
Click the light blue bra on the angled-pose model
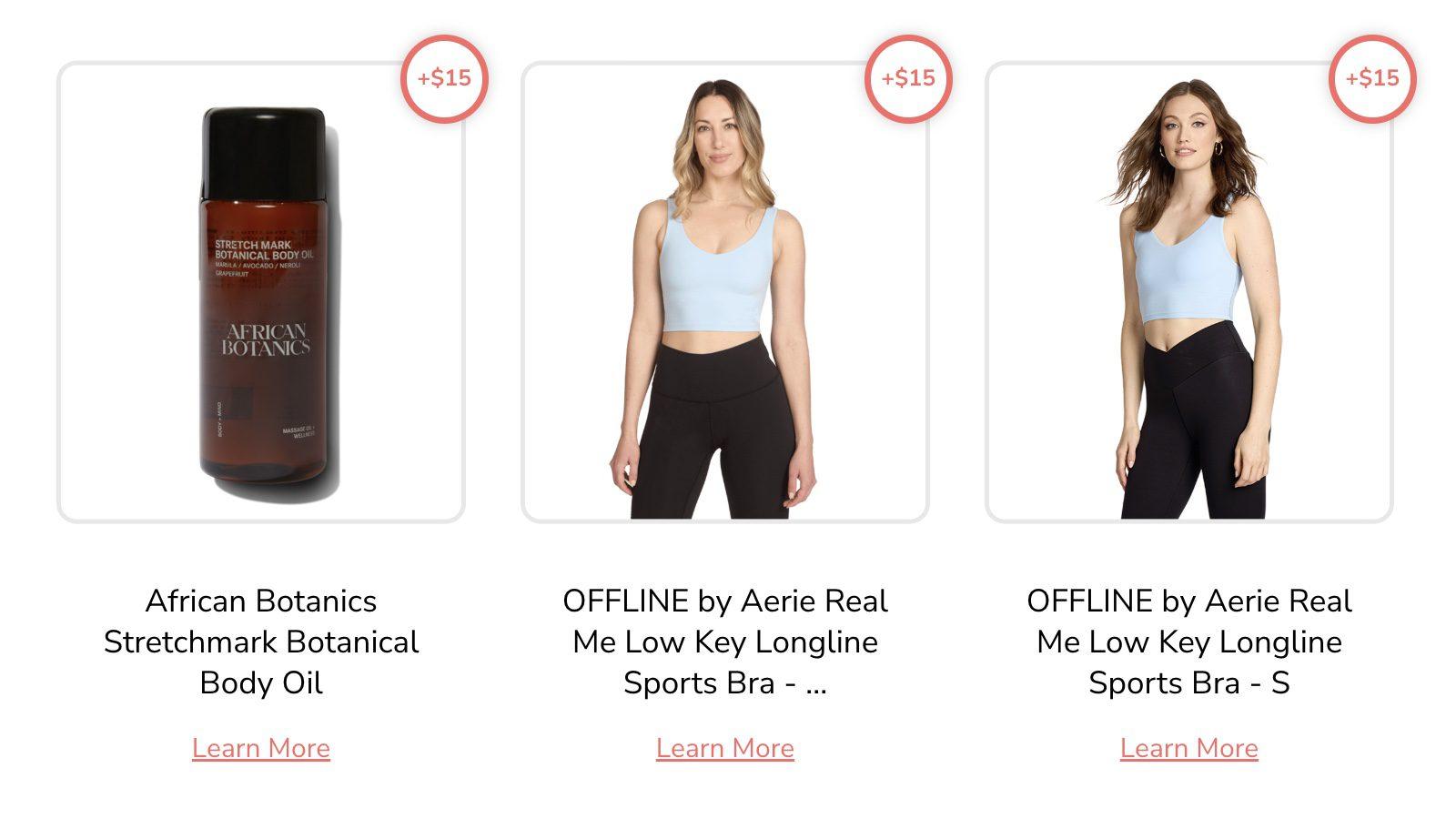1185,273
